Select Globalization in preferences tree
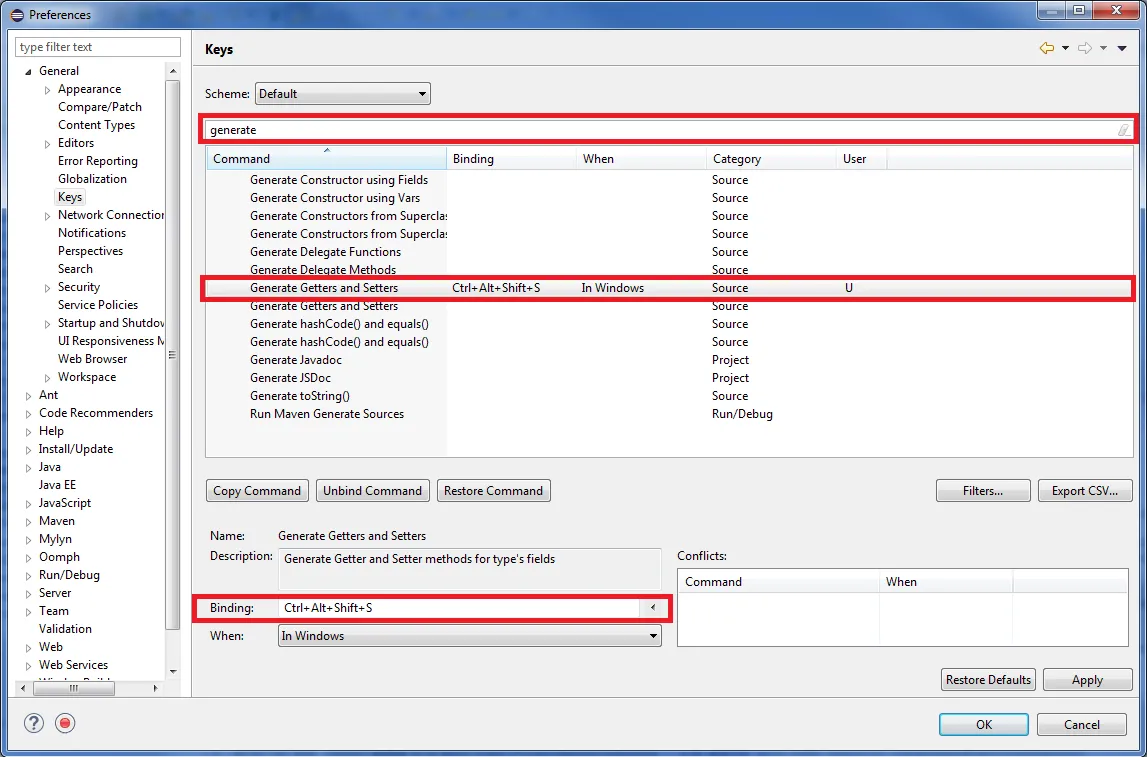 pos(92,179)
